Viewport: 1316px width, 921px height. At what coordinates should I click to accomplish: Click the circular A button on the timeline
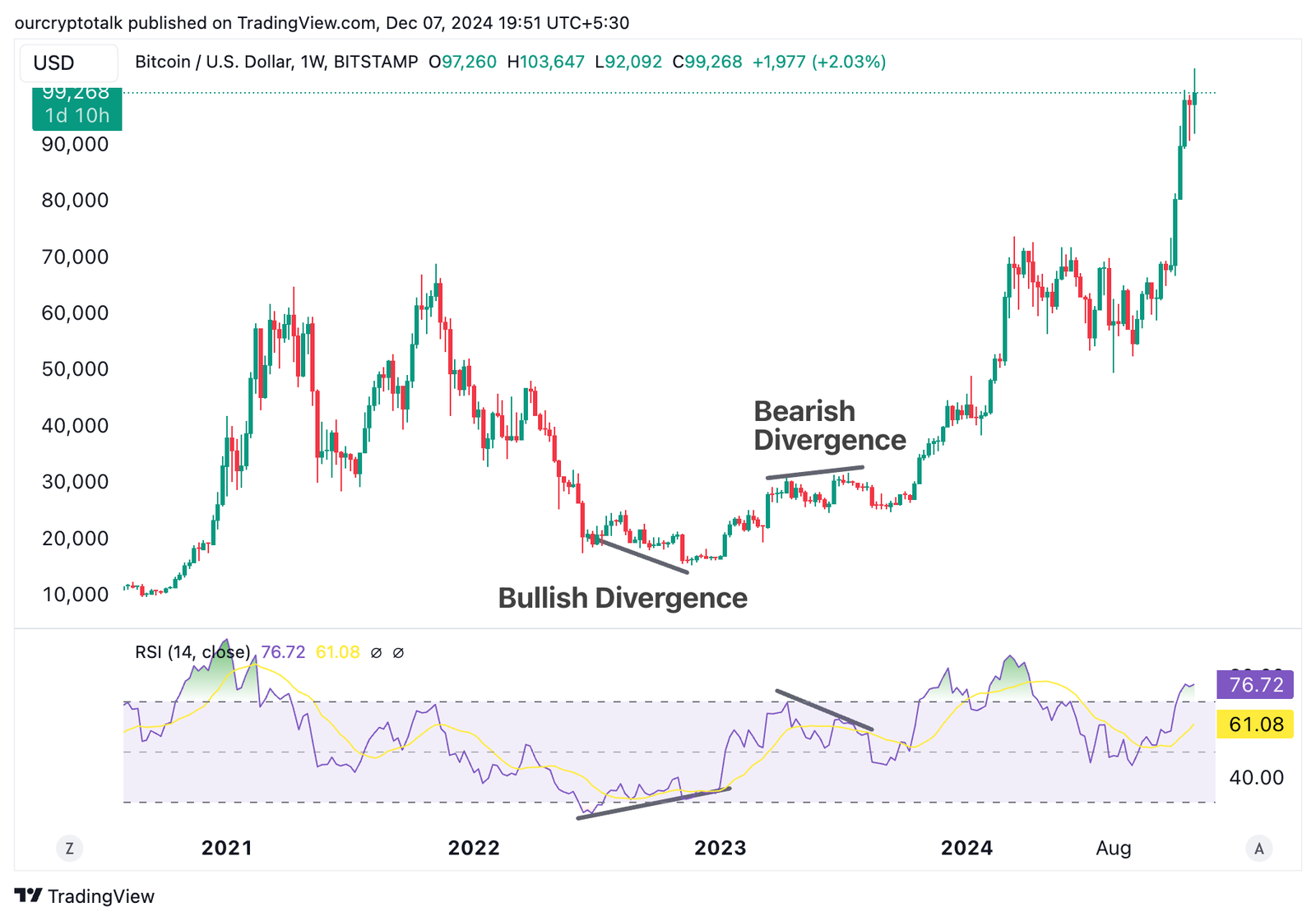point(1259,848)
